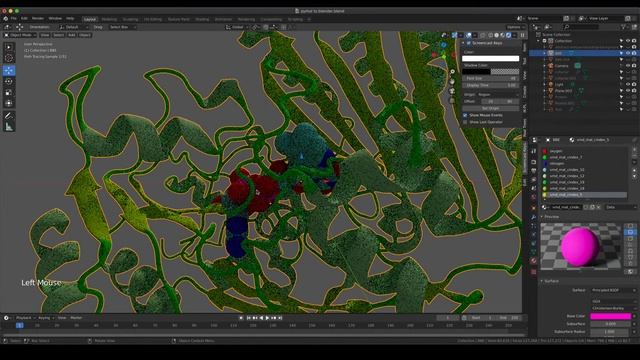Select the Measure tool in left toolbar
Viewport: 640px width, 360px height.
tap(9, 127)
